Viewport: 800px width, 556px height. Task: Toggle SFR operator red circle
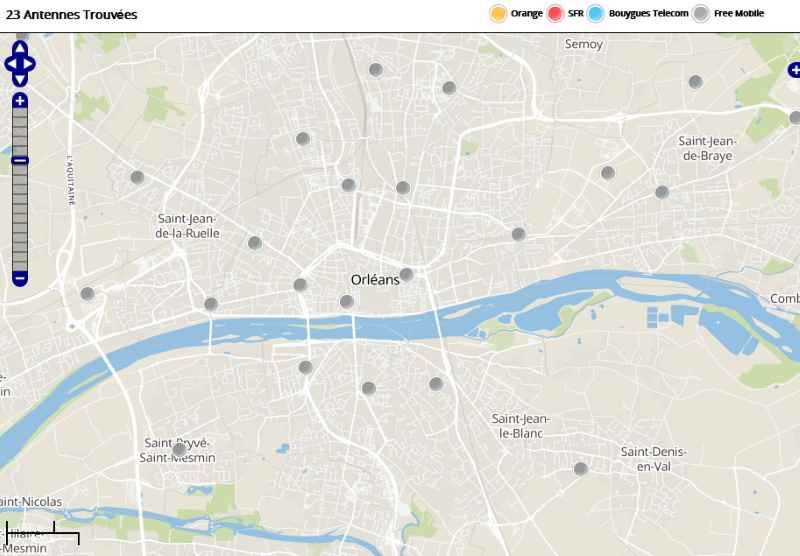(556, 14)
